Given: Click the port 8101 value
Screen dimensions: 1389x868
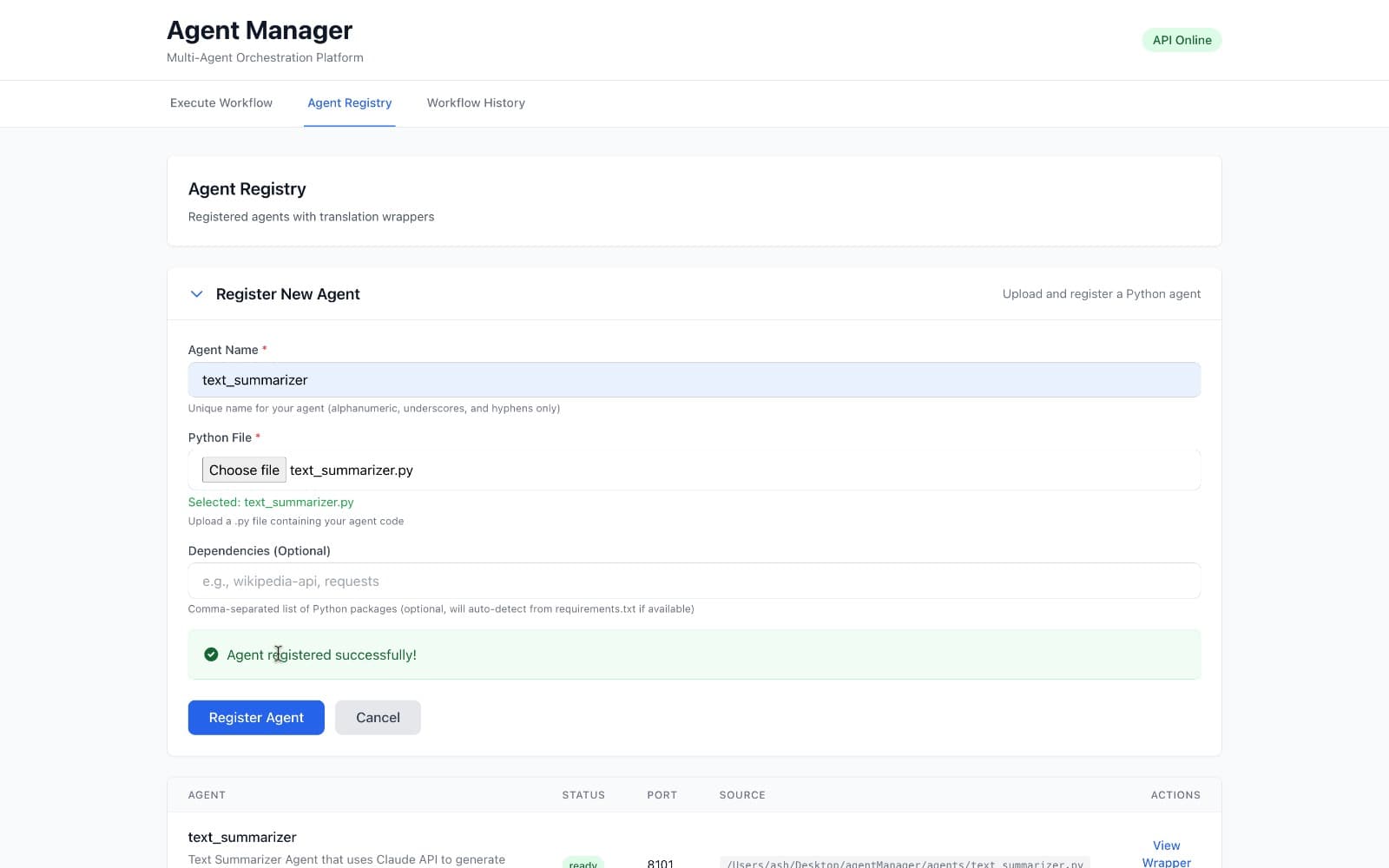Looking at the screenshot, I should pyautogui.click(x=661, y=863).
